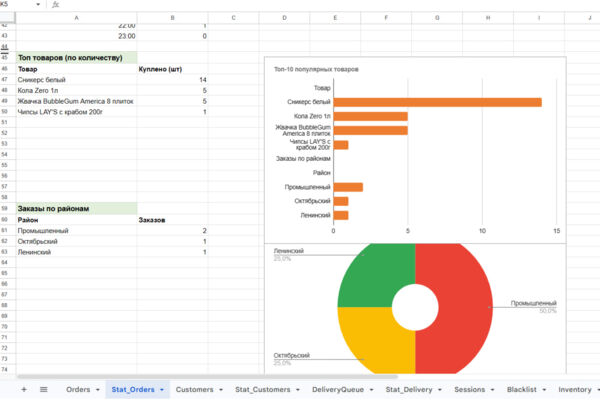Image resolution: width=600 pixels, height=400 pixels.
Task: Add a new sheet with plus icon
Action: click(x=24, y=389)
